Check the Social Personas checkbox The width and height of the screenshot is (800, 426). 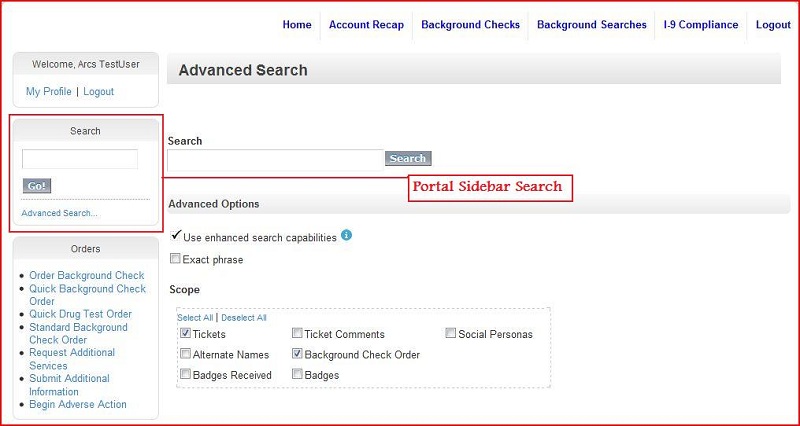point(451,333)
